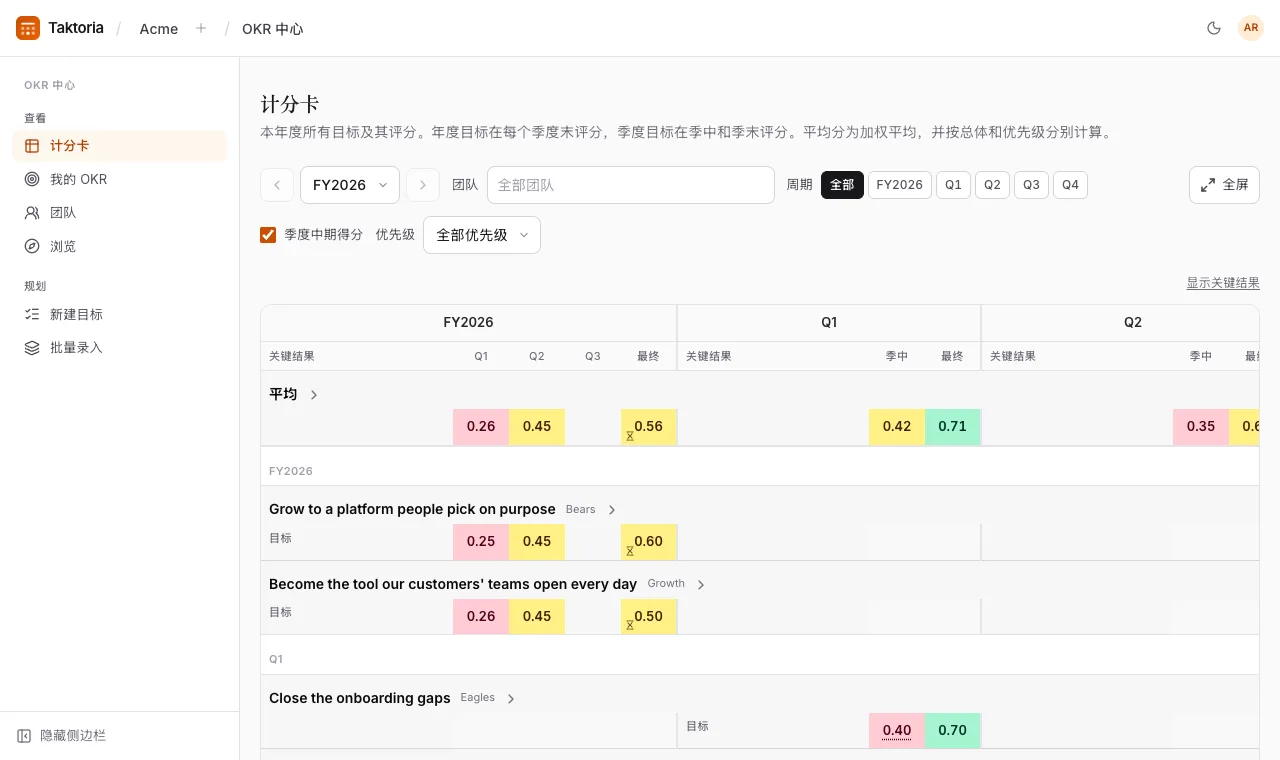The image size is (1280, 760).
Task: Click the 0.40 mid-quarter score for onboarding gaps
Action: 897,731
